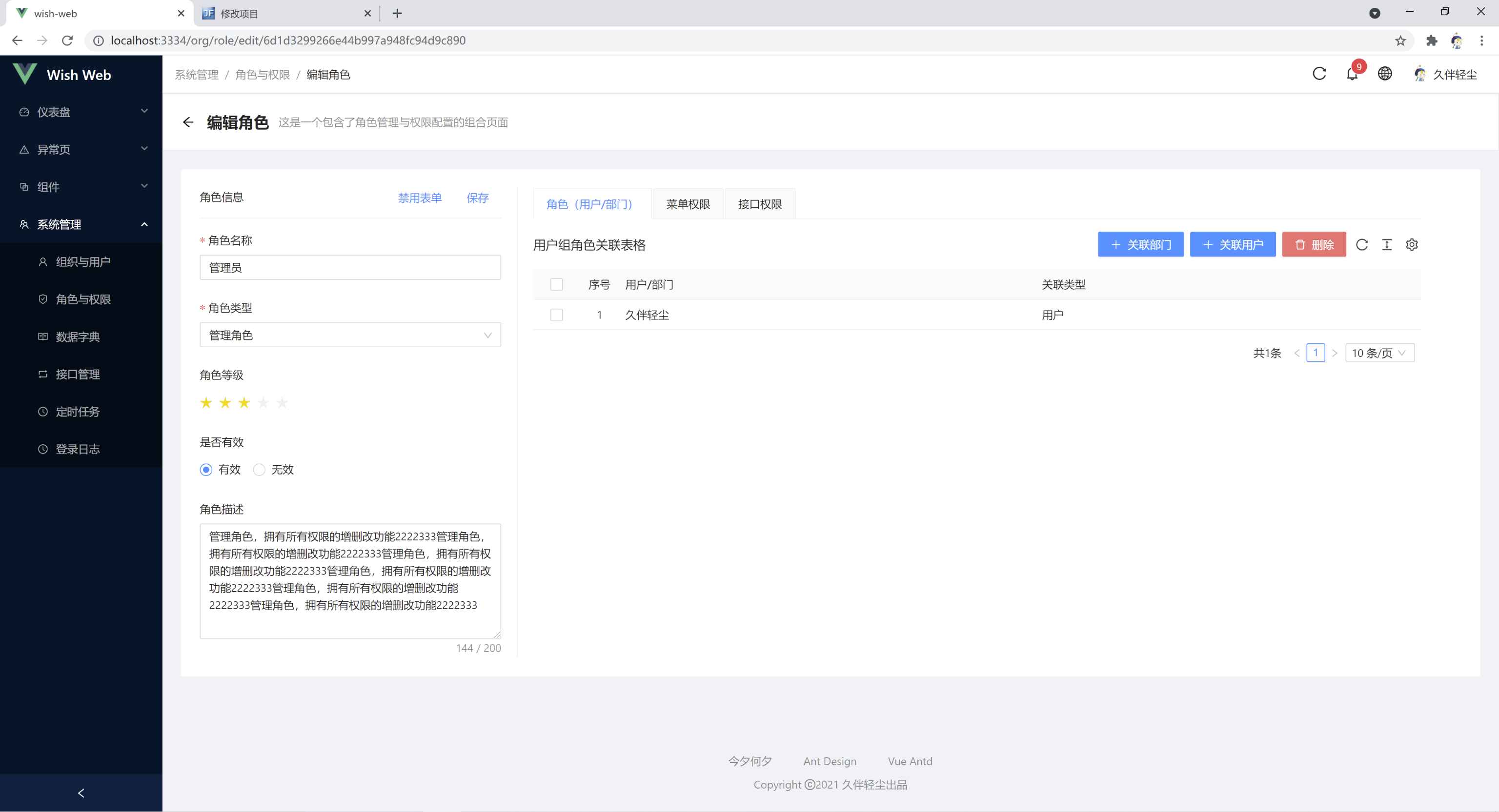Viewport: 1499px width, 812px height.
Task: Click the red 删除 button
Action: pyautogui.click(x=1314, y=244)
